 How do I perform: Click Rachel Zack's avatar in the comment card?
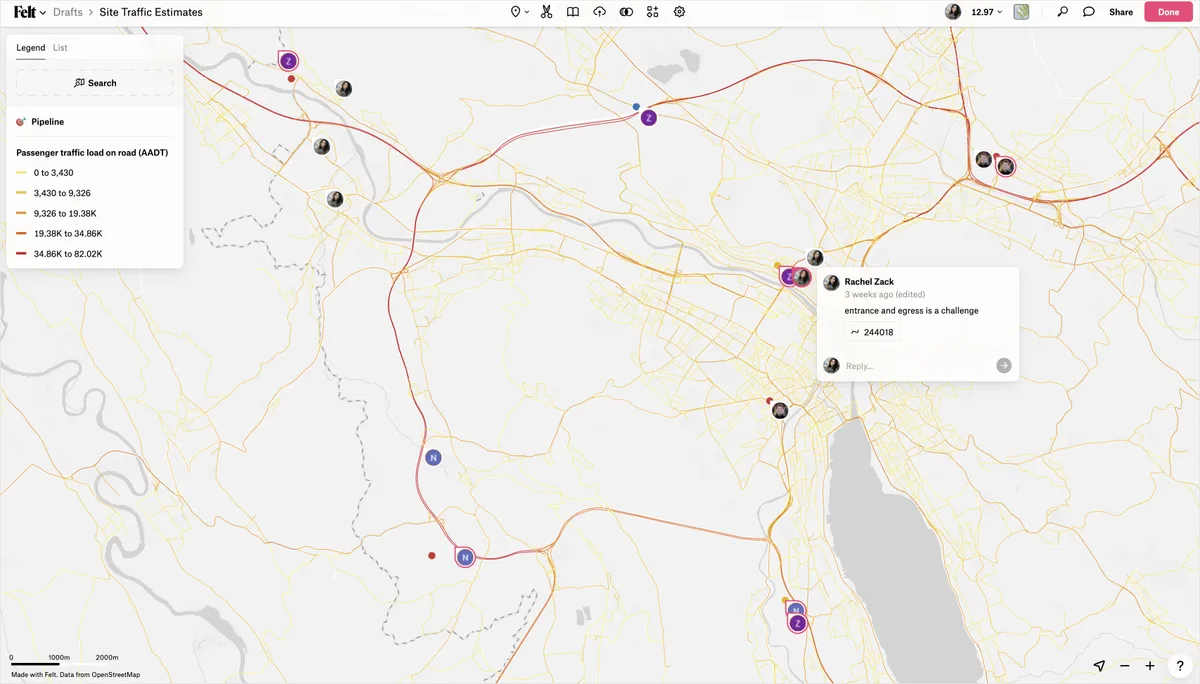(x=831, y=283)
